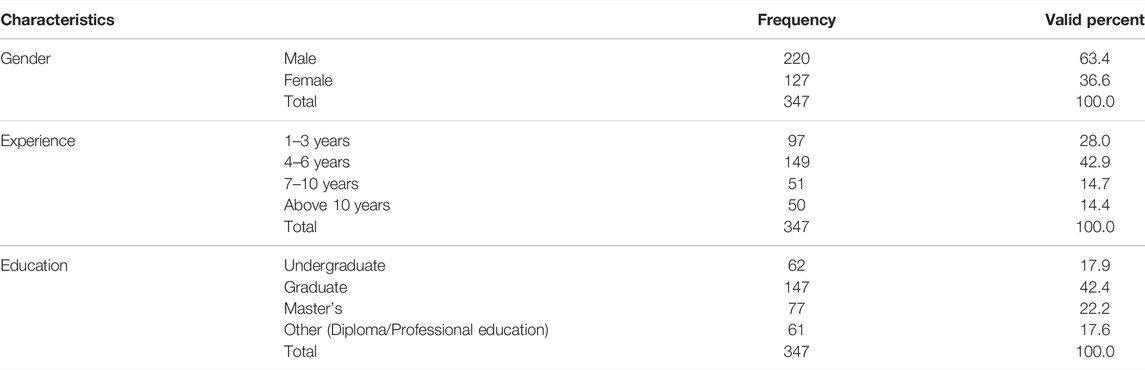Click the frequency value 220
The image size is (1145, 370).
pyautogui.click(x=797, y=58)
